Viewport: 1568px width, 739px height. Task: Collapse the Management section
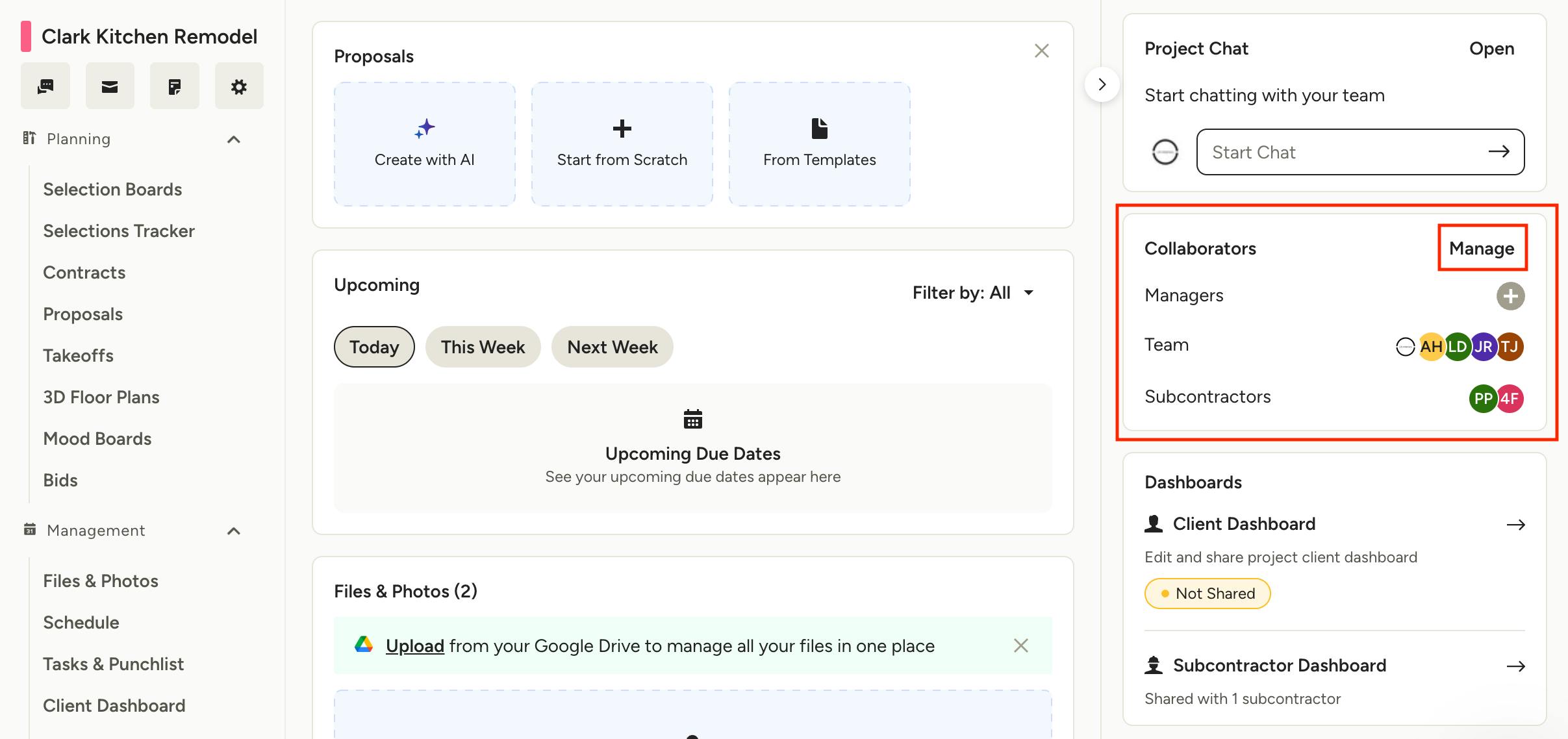(x=234, y=531)
